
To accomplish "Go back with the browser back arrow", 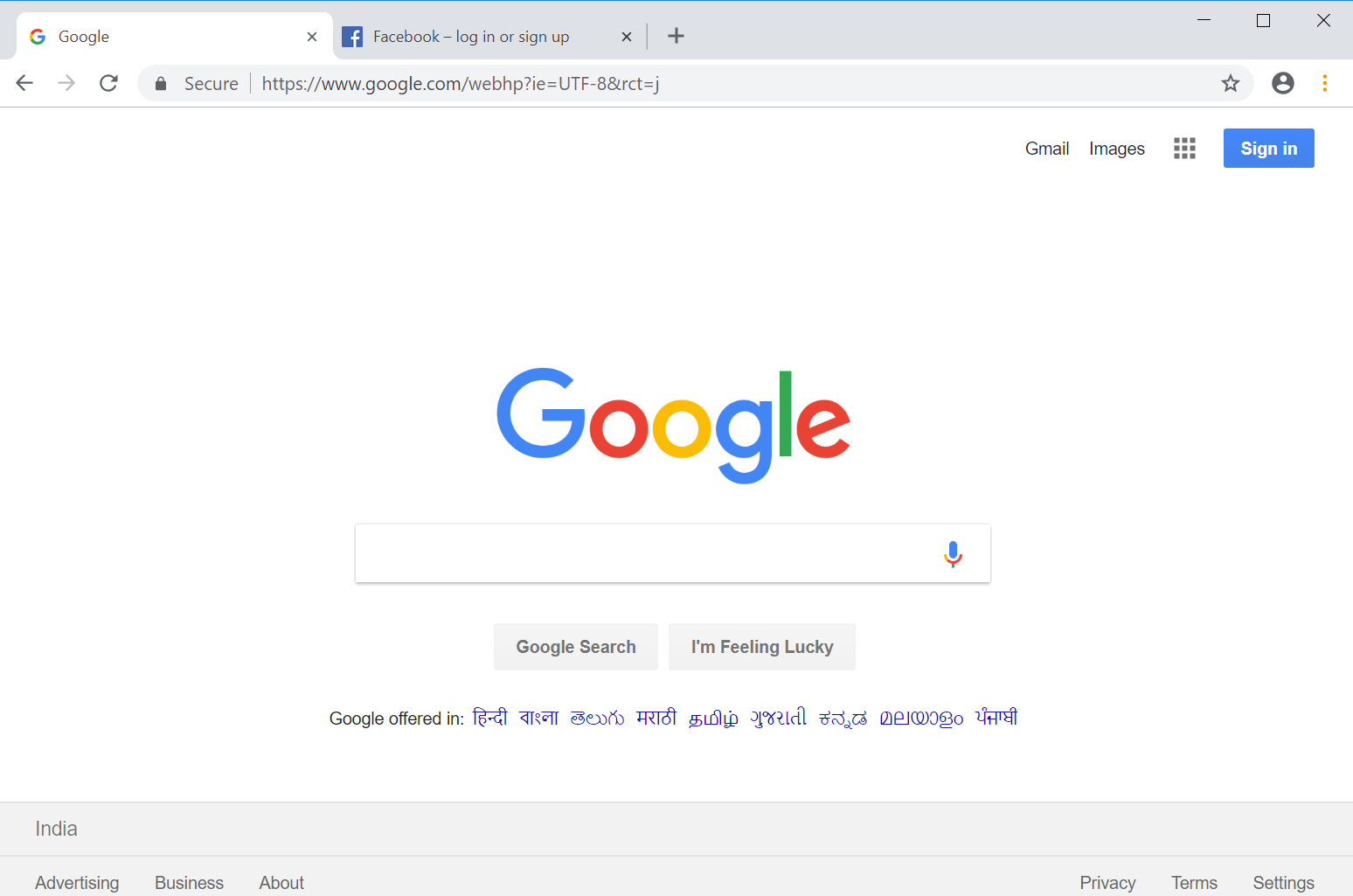I will [x=24, y=83].
